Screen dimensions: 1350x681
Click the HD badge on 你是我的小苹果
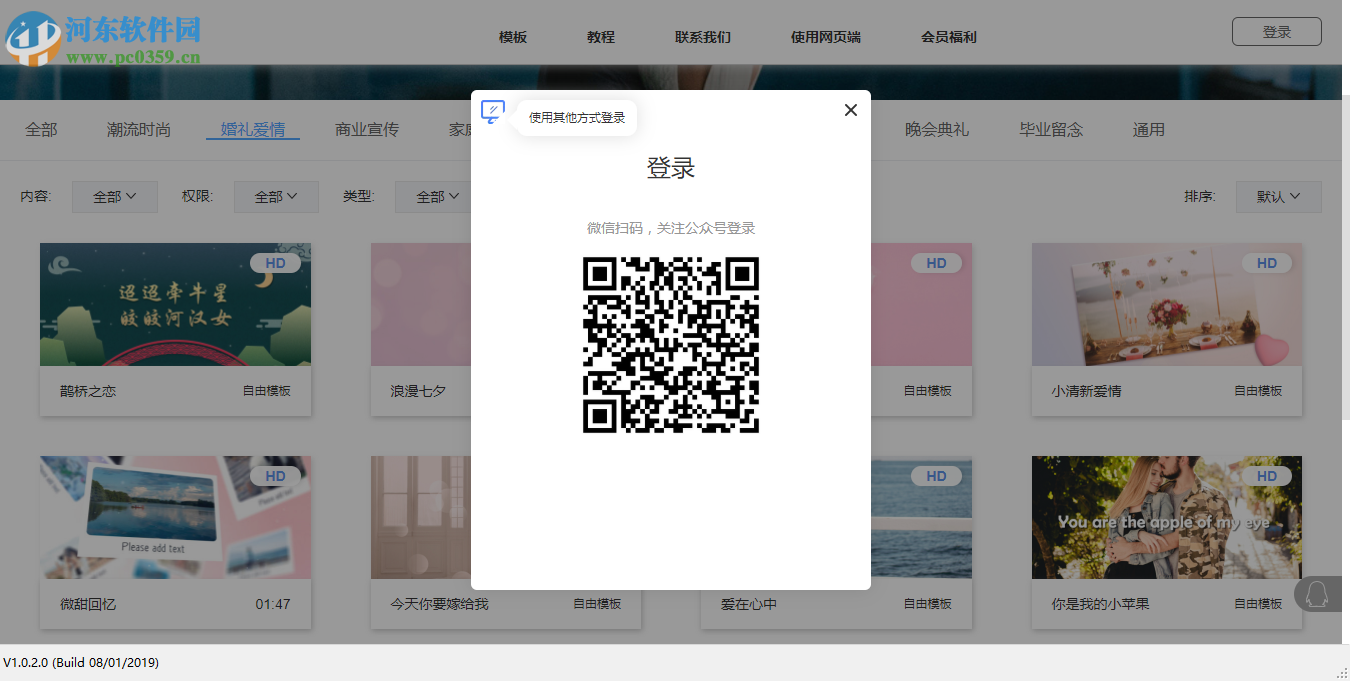1267,476
